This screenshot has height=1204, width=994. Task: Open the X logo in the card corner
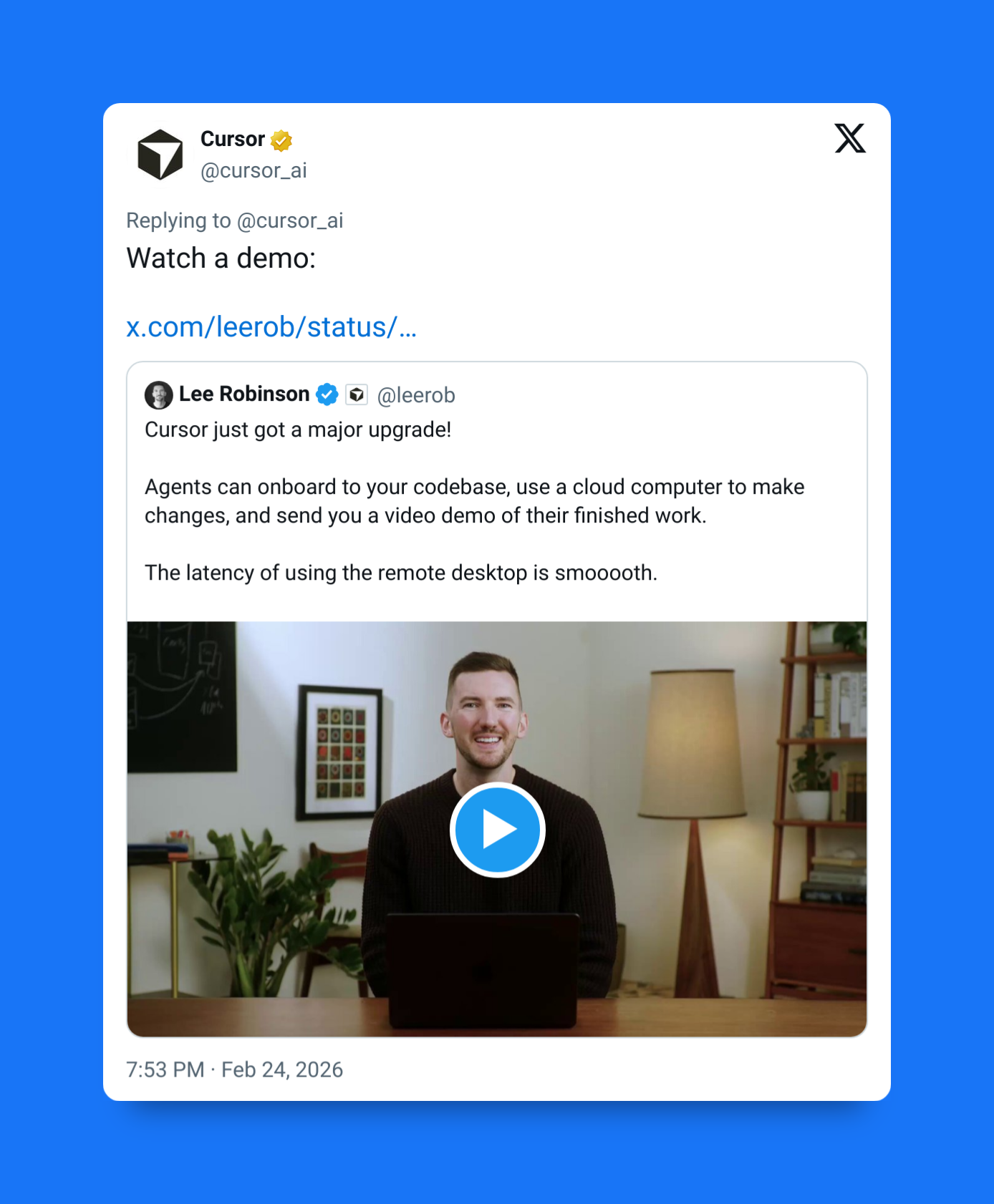pos(850,138)
